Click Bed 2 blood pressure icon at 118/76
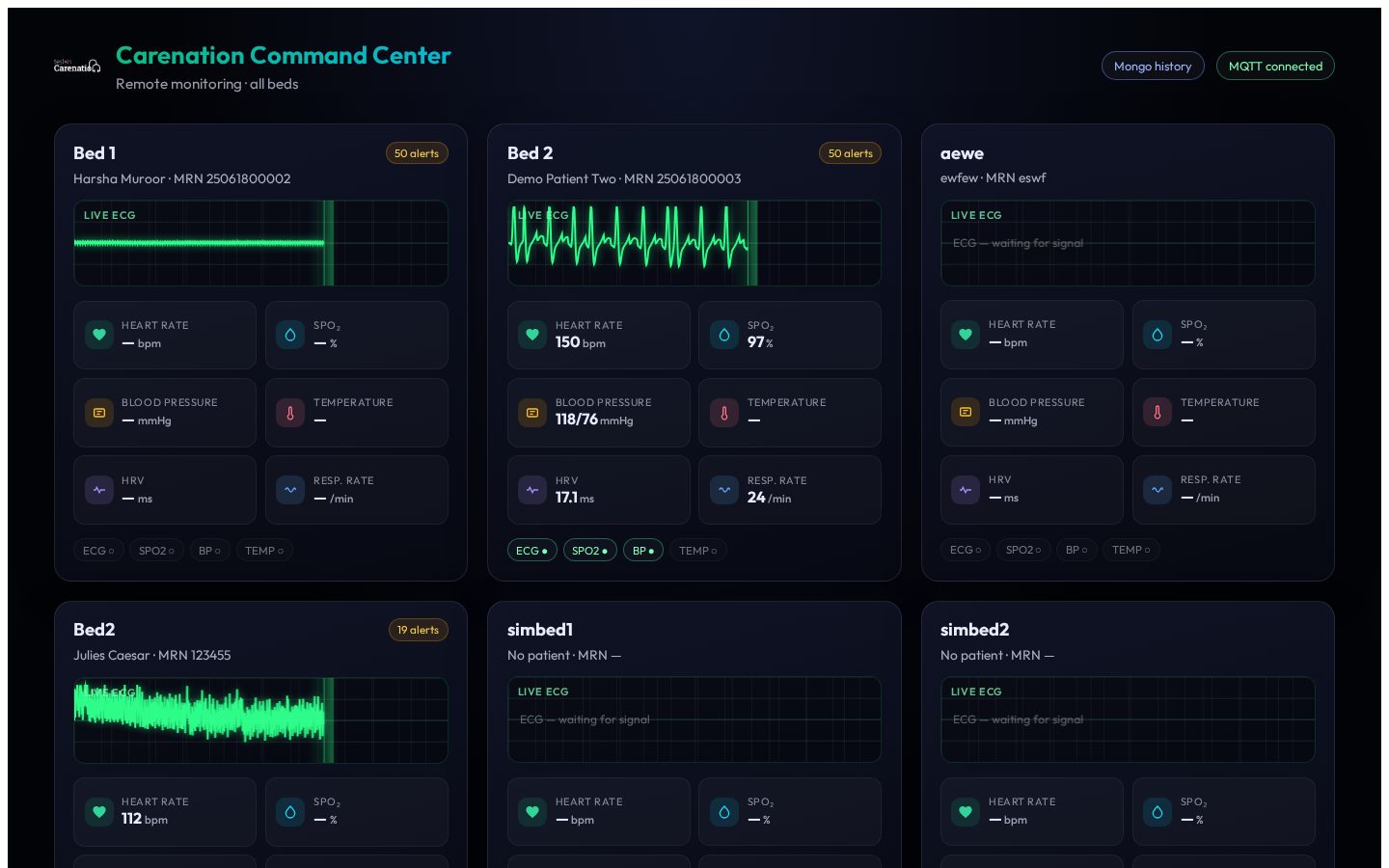Image resolution: width=1389 pixels, height=868 pixels. click(x=532, y=413)
